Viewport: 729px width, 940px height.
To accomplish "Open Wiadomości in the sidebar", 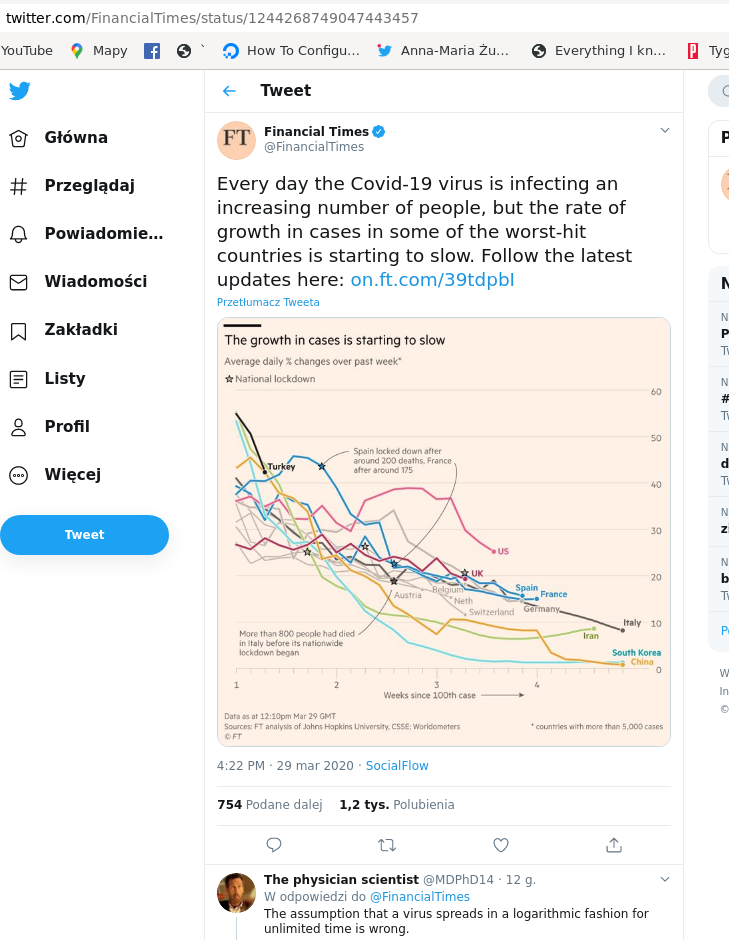I will point(94,282).
